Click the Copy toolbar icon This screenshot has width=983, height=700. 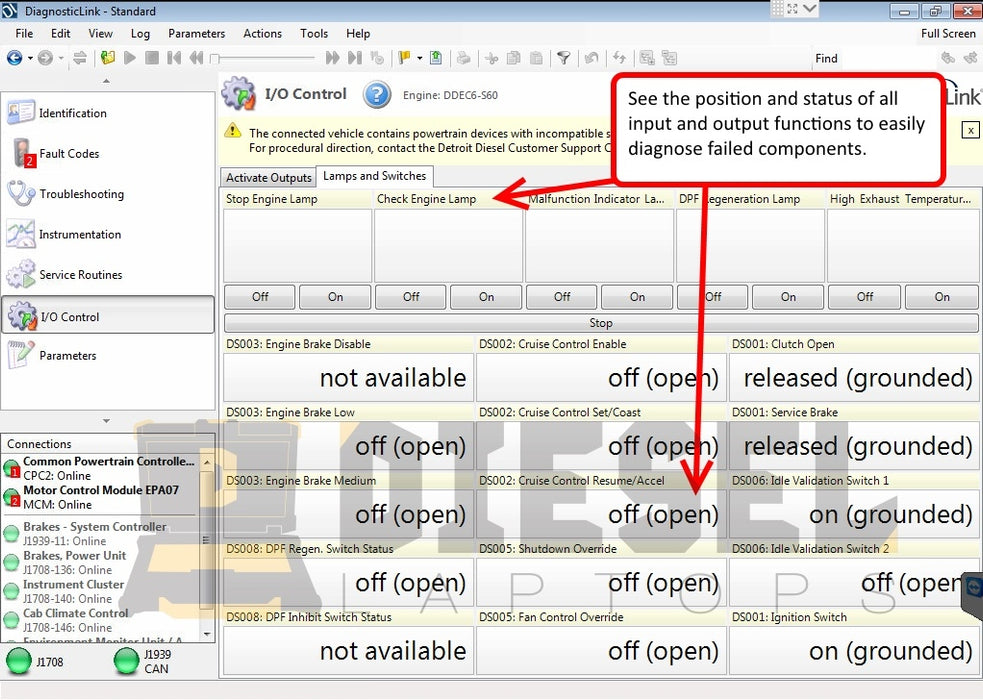coord(513,58)
